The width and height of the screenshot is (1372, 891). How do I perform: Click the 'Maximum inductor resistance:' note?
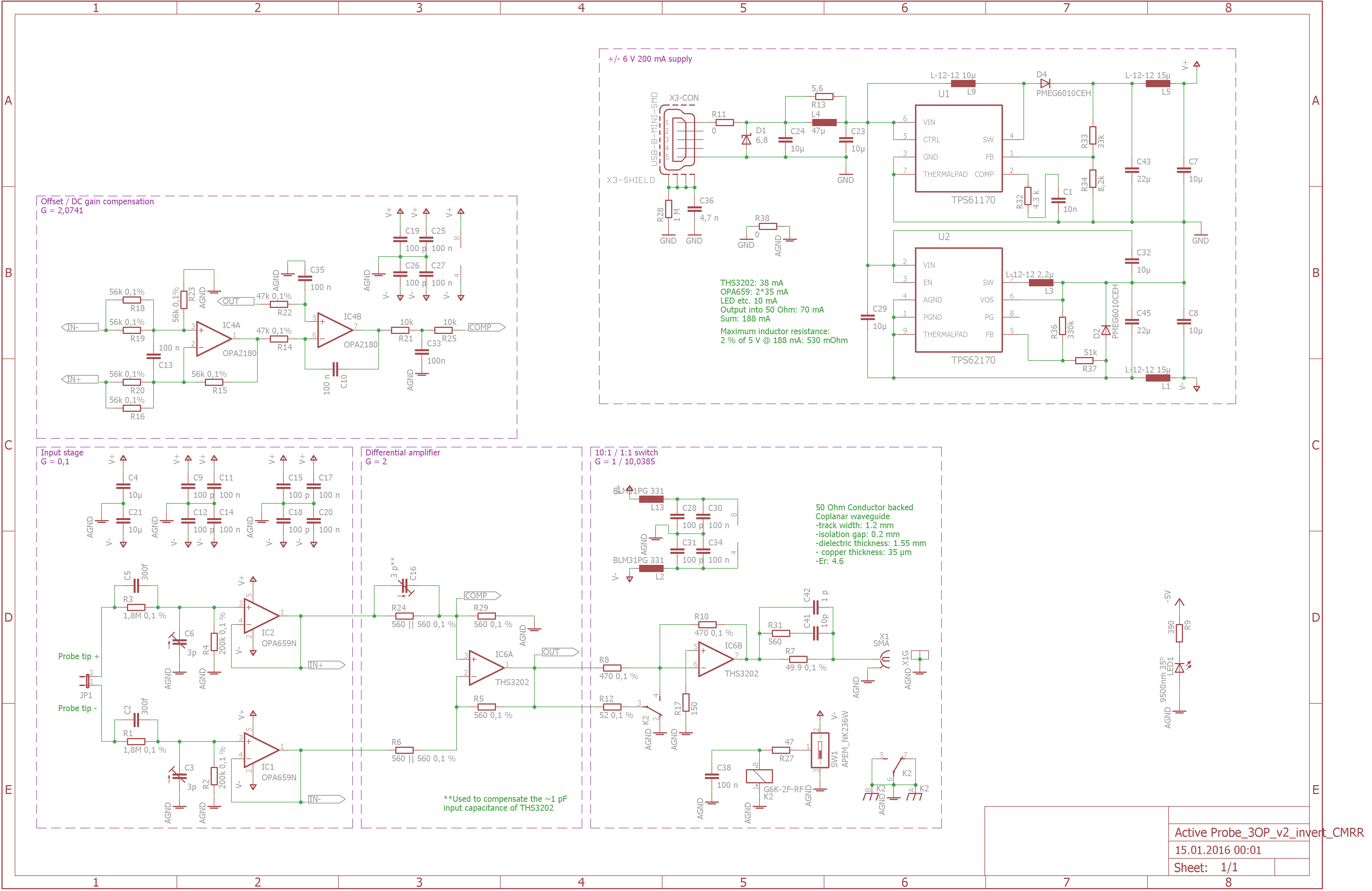tap(775, 331)
